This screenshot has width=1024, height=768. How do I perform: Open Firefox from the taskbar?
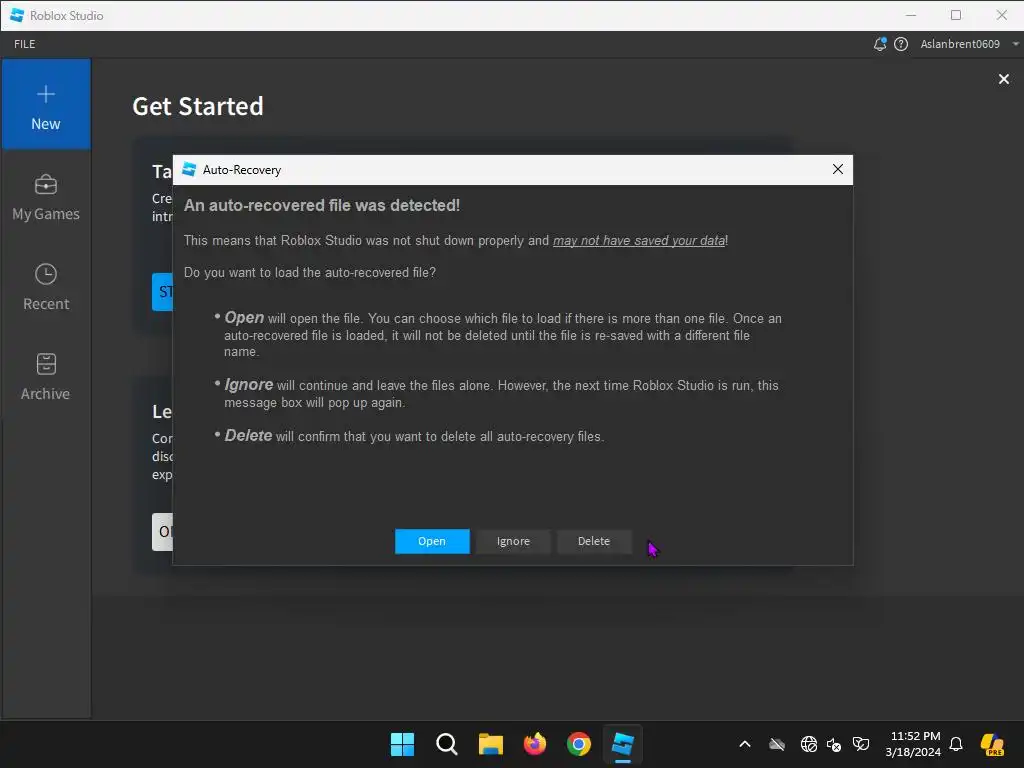(535, 744)
